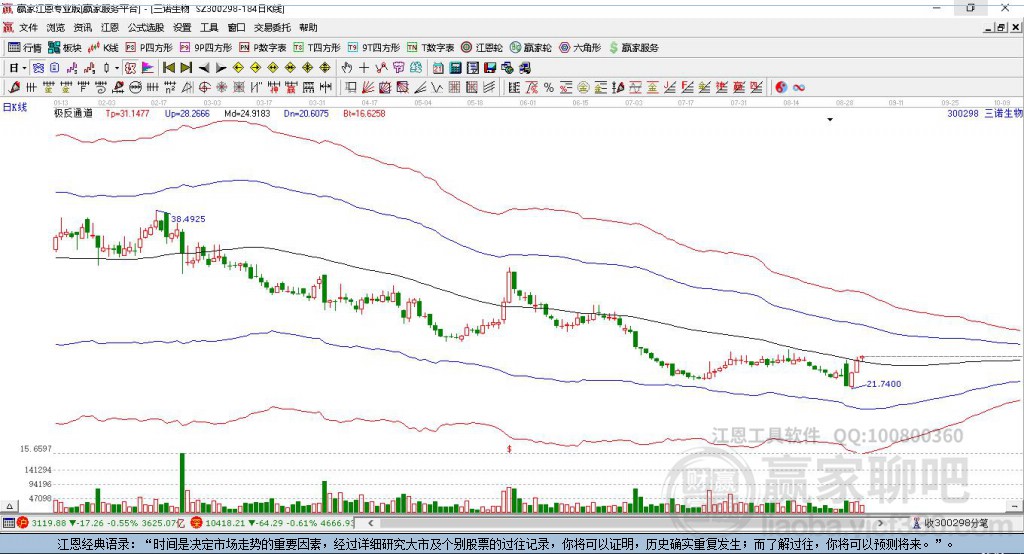Click the 38.4925 high price label
The width and height of the screenshot is (1024, 554).
pos(188,219)
